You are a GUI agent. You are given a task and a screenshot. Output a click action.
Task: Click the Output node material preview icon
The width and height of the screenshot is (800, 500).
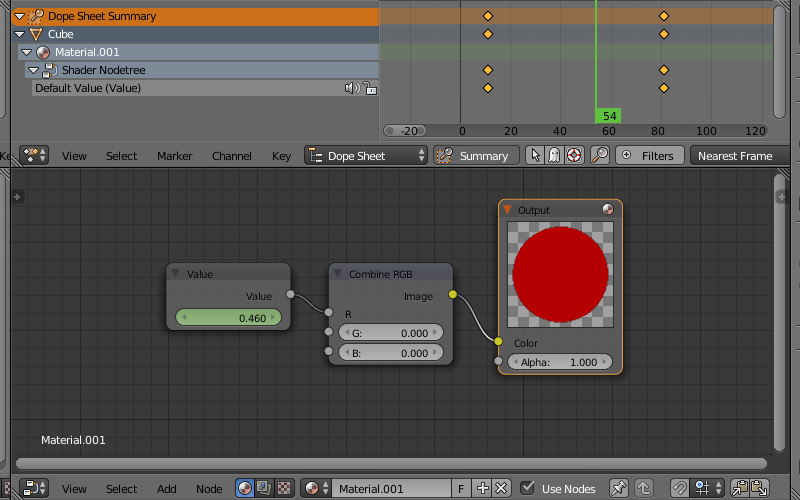click(607, 209)
